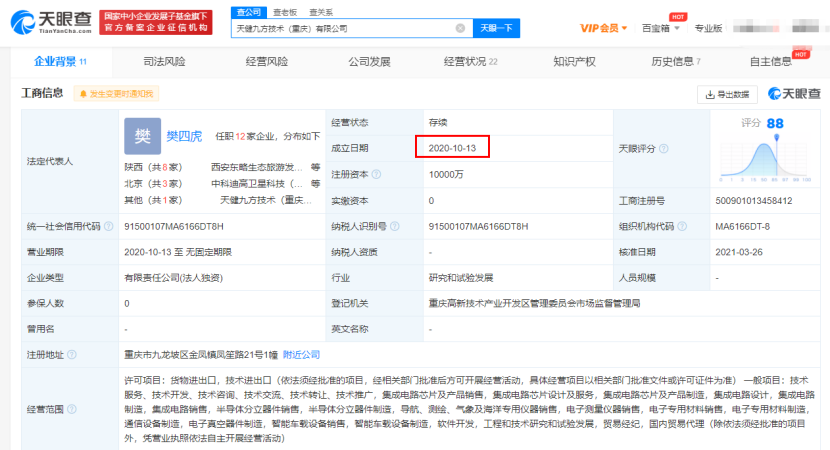This screenshot has height=450, width=830.
Task: Click the industry value 研究和试验发展
Action: (x=461, y=277)
